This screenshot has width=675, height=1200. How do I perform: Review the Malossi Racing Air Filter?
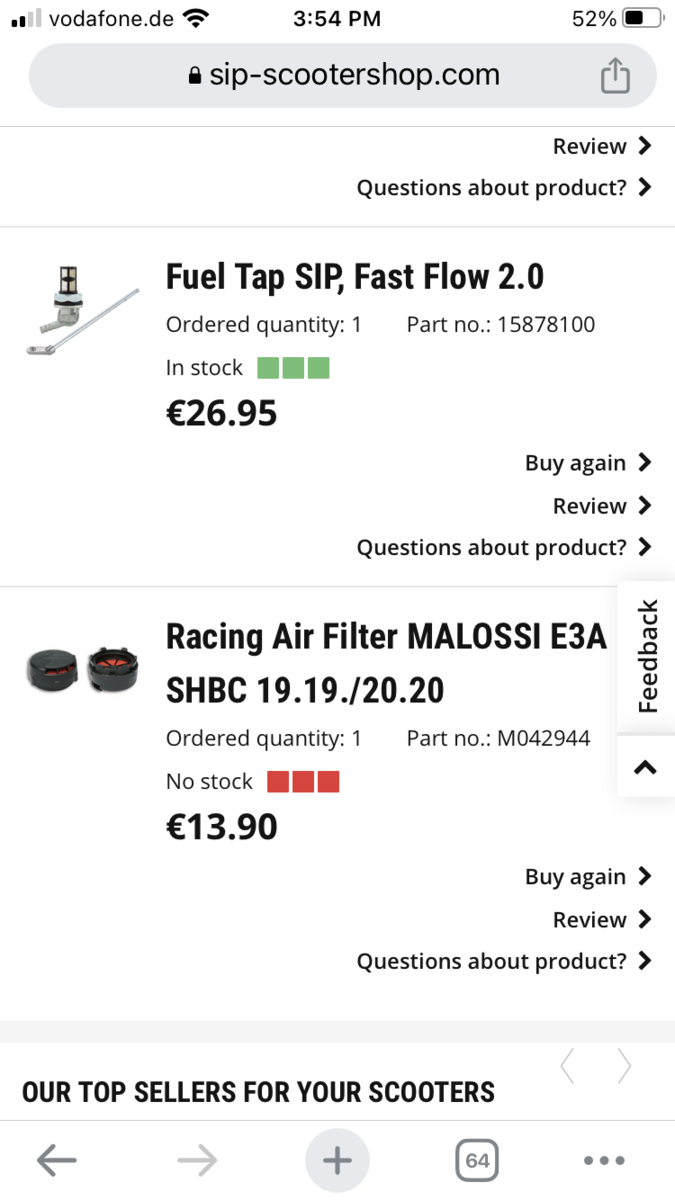coord(601,920)
